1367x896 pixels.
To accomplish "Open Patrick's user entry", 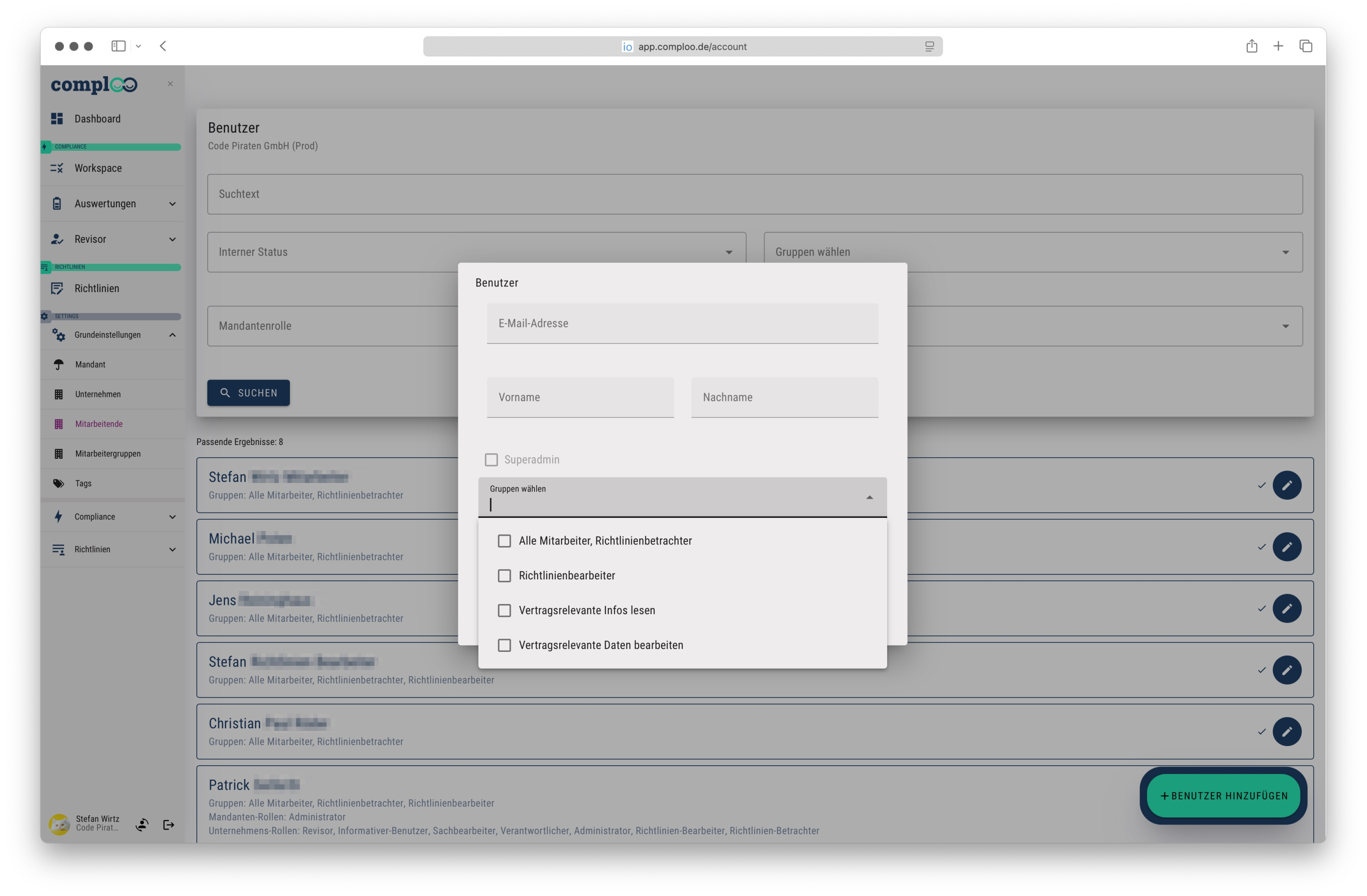I will (755, 804).
